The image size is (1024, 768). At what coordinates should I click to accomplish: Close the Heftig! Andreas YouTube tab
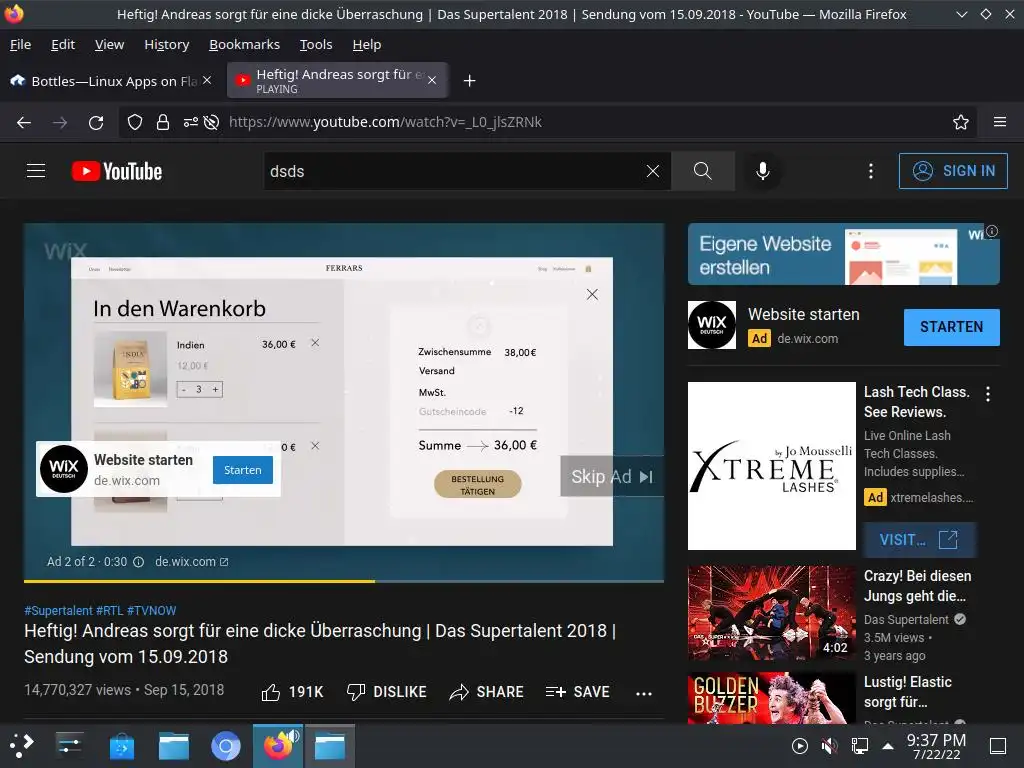pyautogui.click(x=432, y=80)
